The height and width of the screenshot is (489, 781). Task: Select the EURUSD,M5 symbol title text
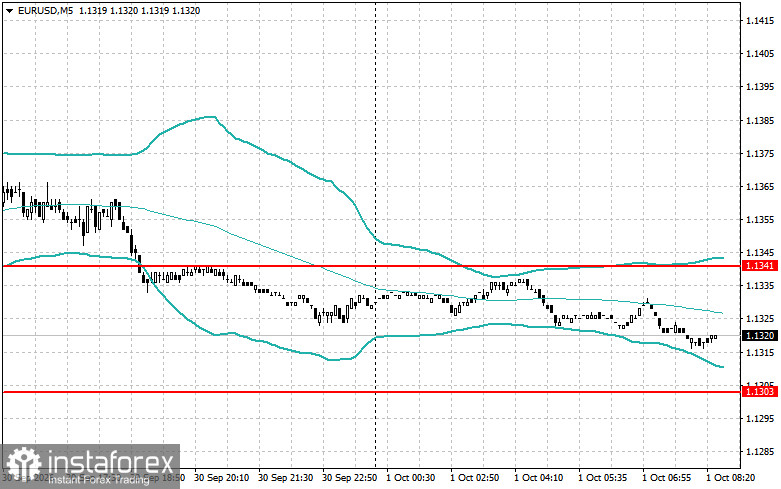coord(45,10)
